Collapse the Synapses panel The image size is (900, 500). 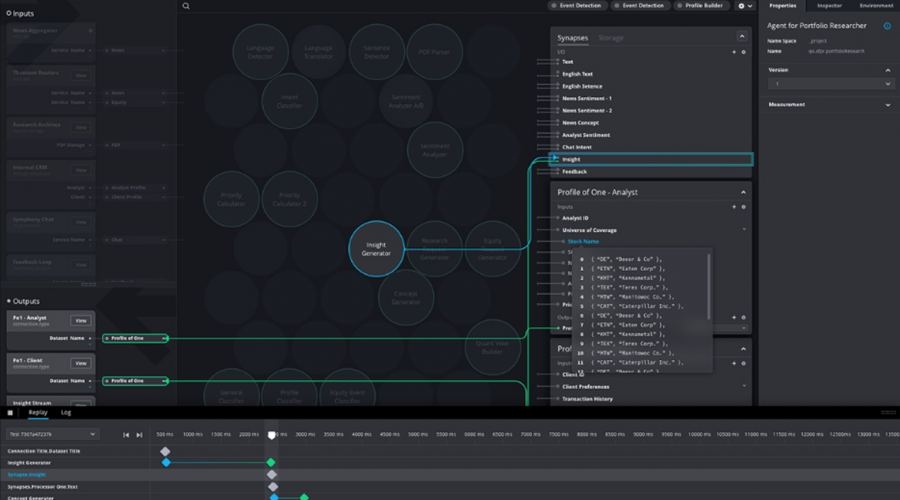pos(743,38)
